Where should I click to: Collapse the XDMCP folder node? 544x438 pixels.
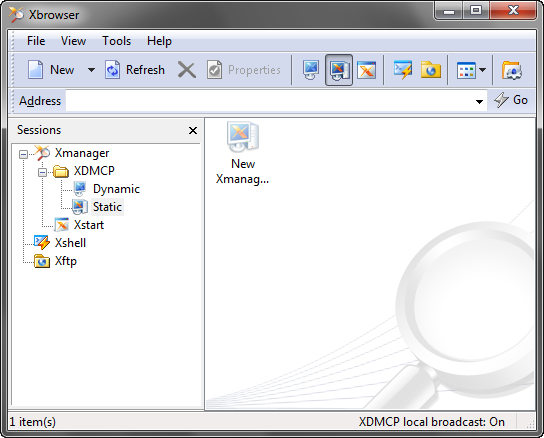click(42, 172)
